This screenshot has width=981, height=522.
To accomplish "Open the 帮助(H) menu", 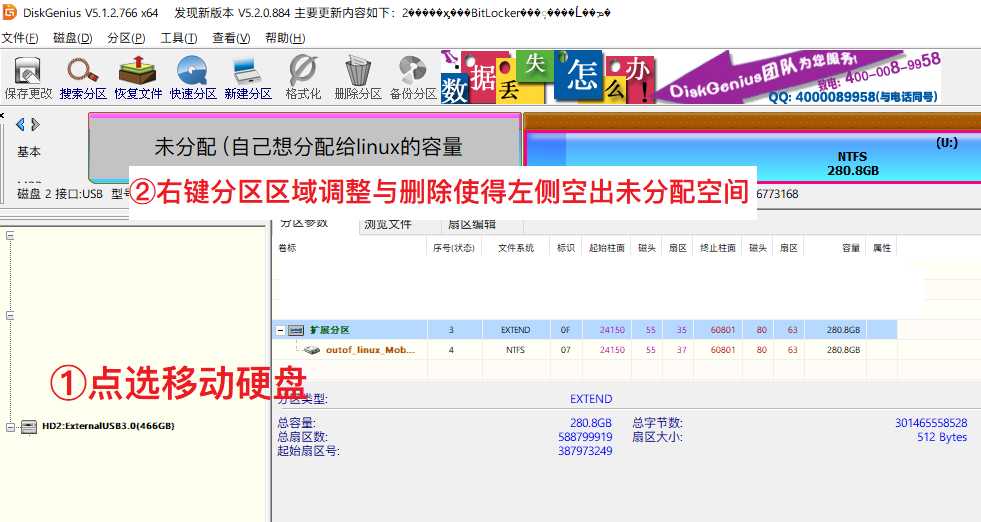I will [x=285, y=38].
